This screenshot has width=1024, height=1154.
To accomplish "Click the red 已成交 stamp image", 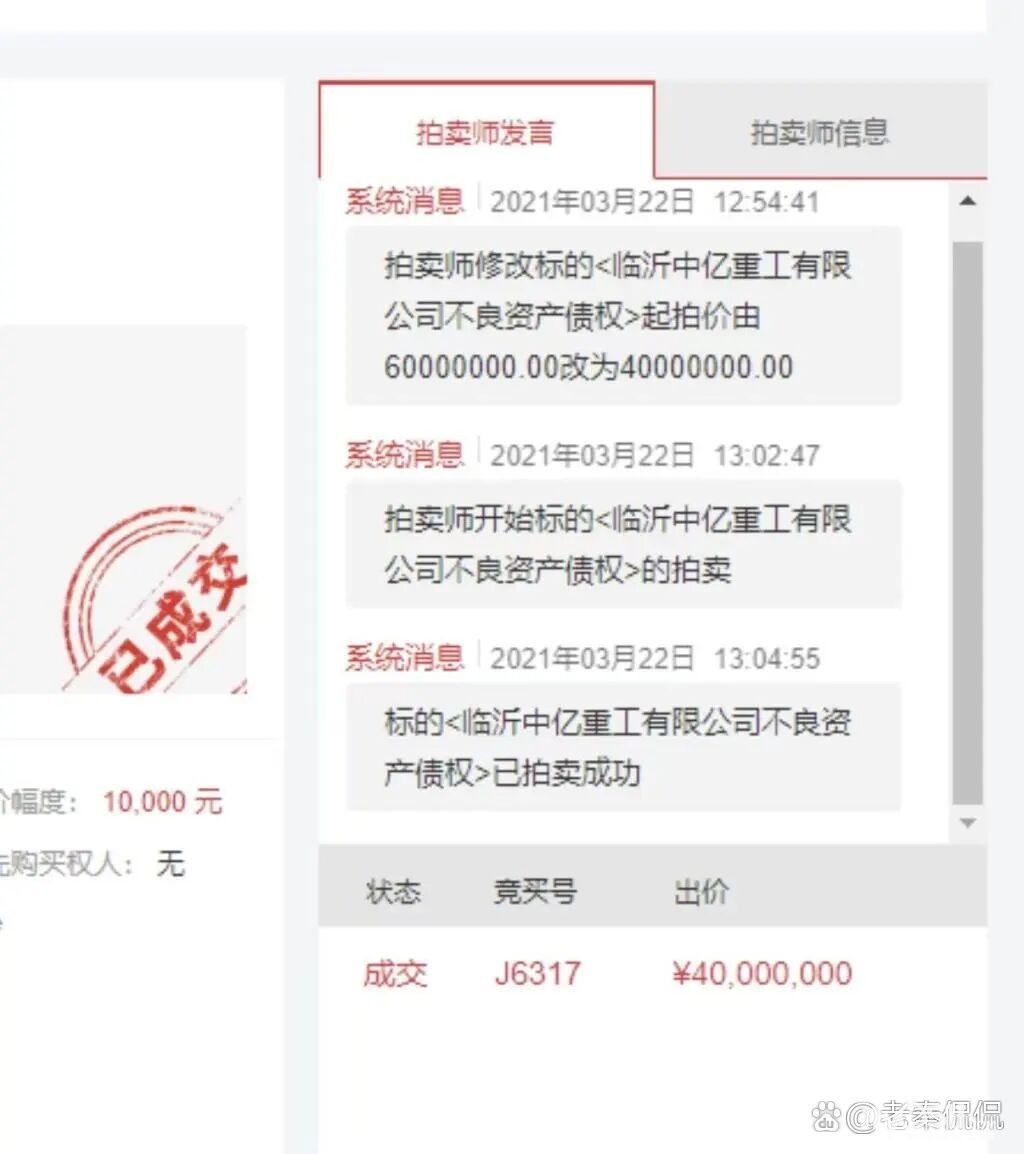I will 156,598.
